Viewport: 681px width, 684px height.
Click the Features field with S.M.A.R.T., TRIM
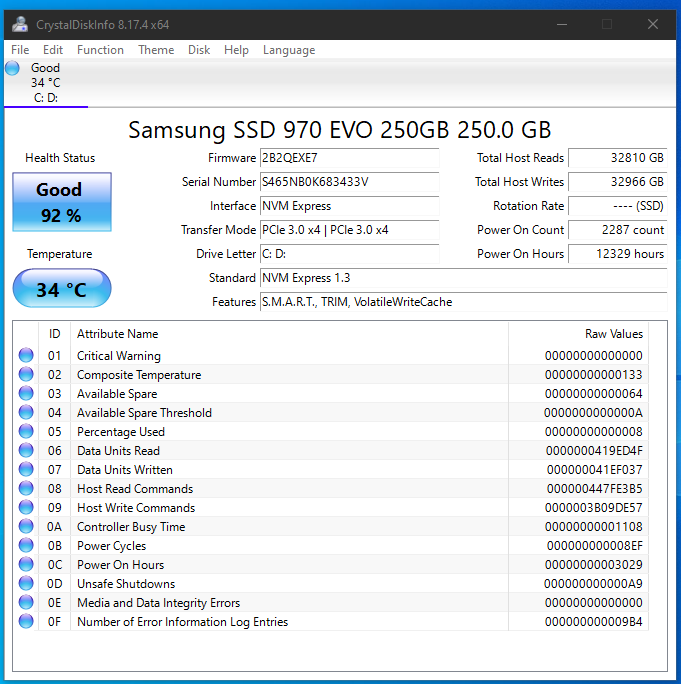463,302
